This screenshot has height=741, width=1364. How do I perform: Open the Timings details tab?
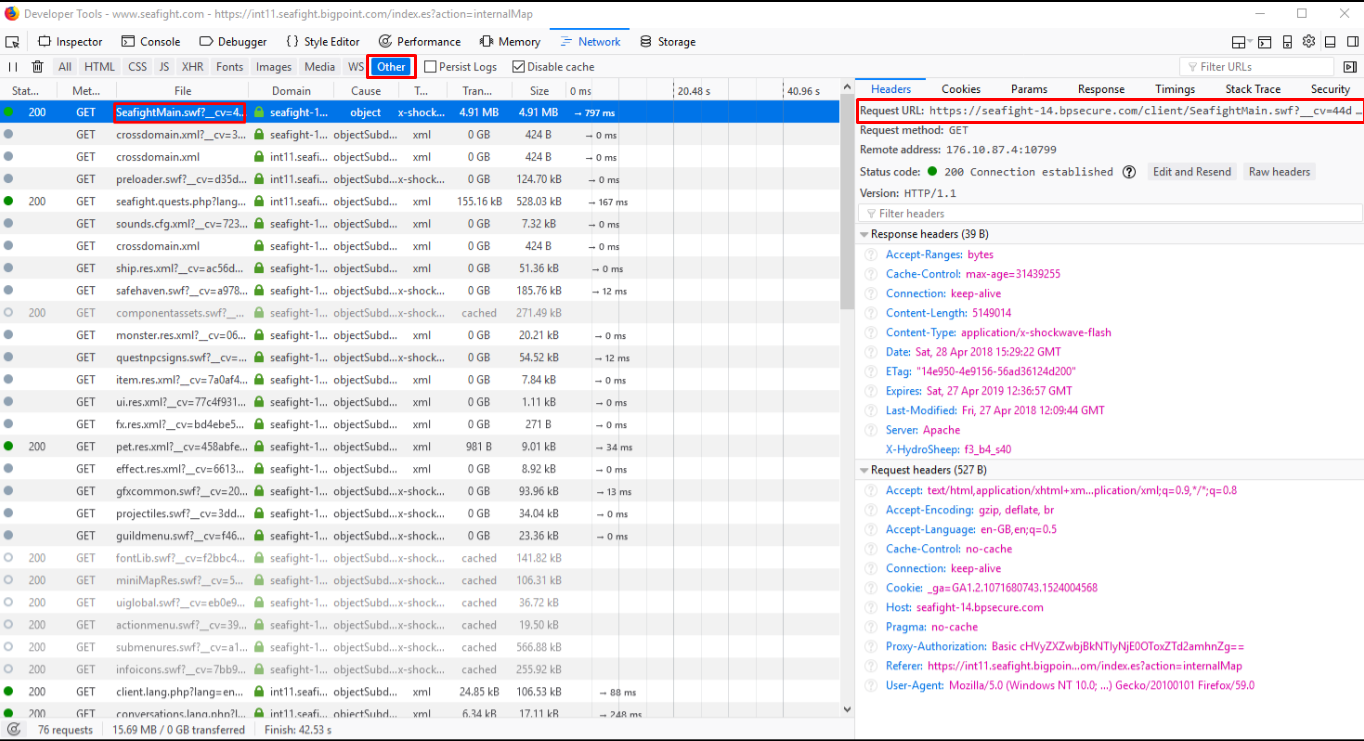(x=1175, y=89)
